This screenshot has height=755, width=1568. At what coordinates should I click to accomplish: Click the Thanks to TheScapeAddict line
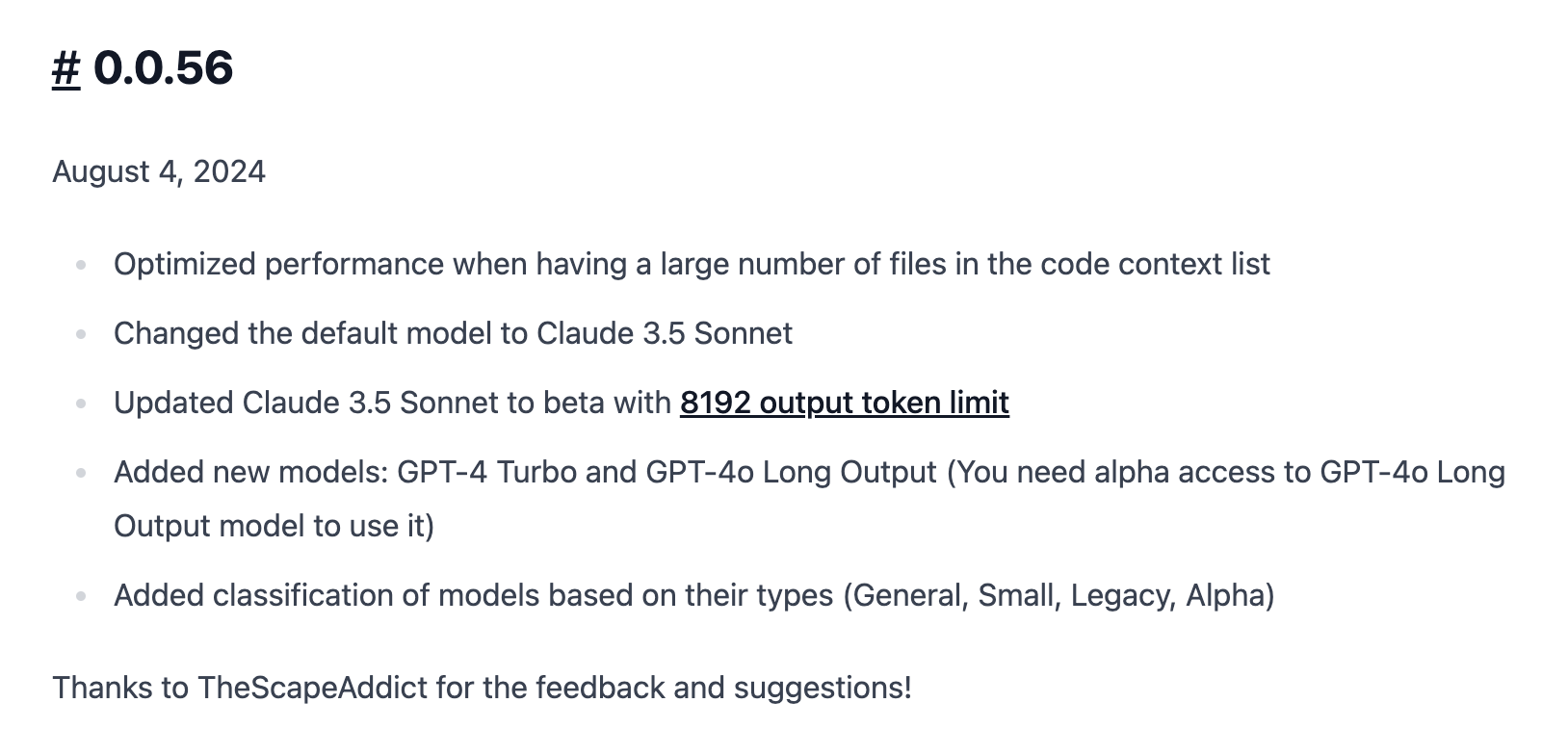482,688
